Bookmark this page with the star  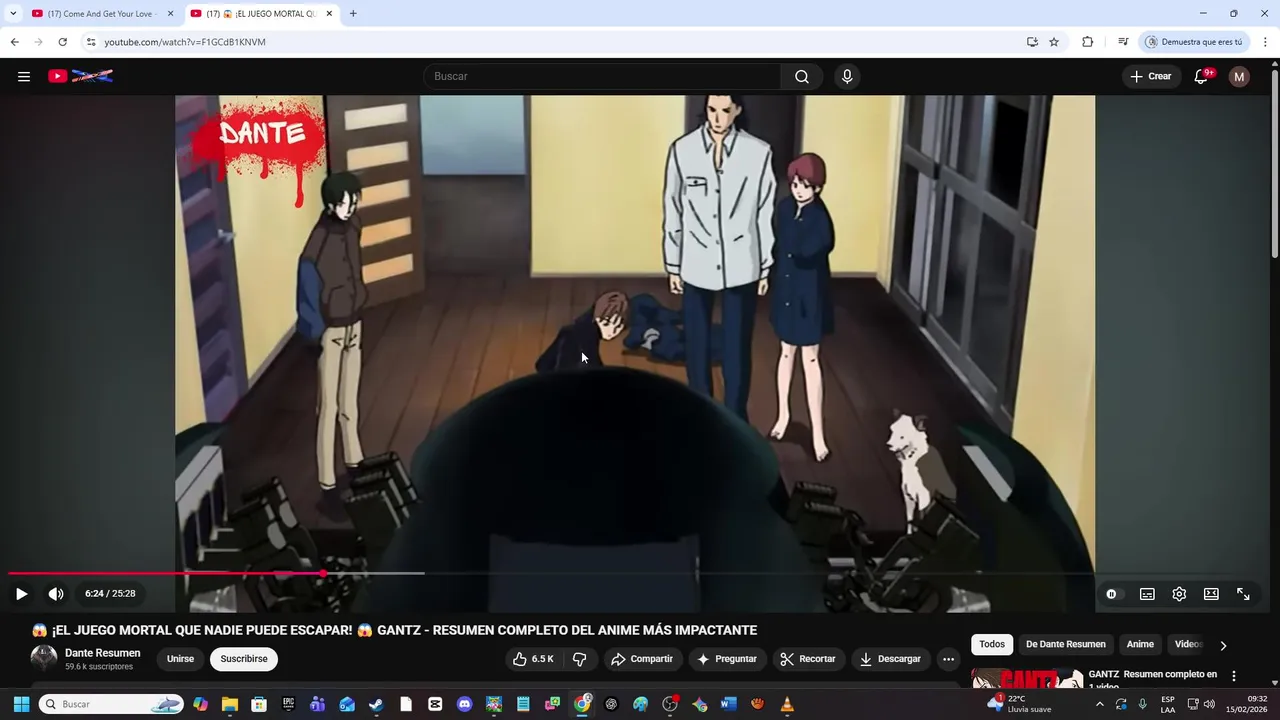[1054, 42]
